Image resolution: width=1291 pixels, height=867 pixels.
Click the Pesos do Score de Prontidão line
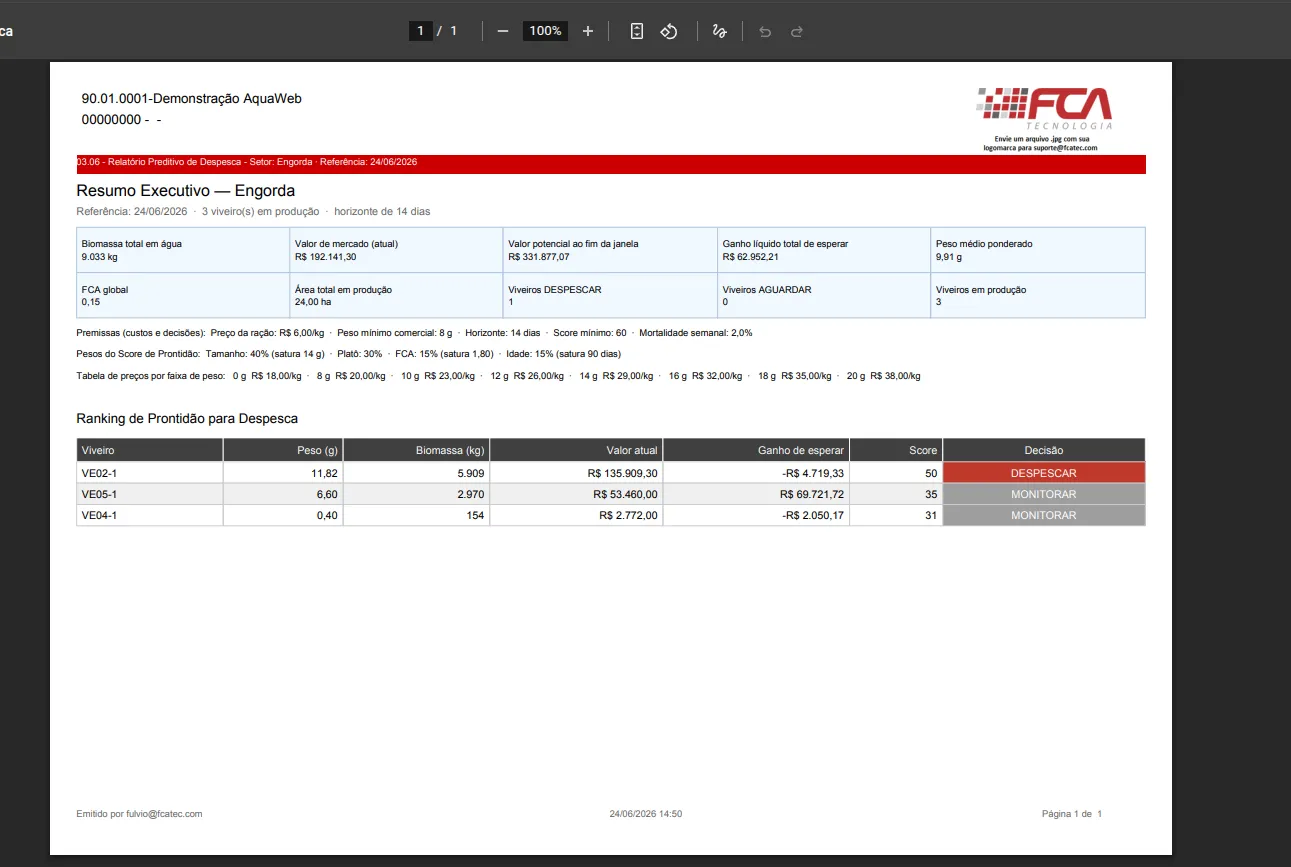(349, 354)
